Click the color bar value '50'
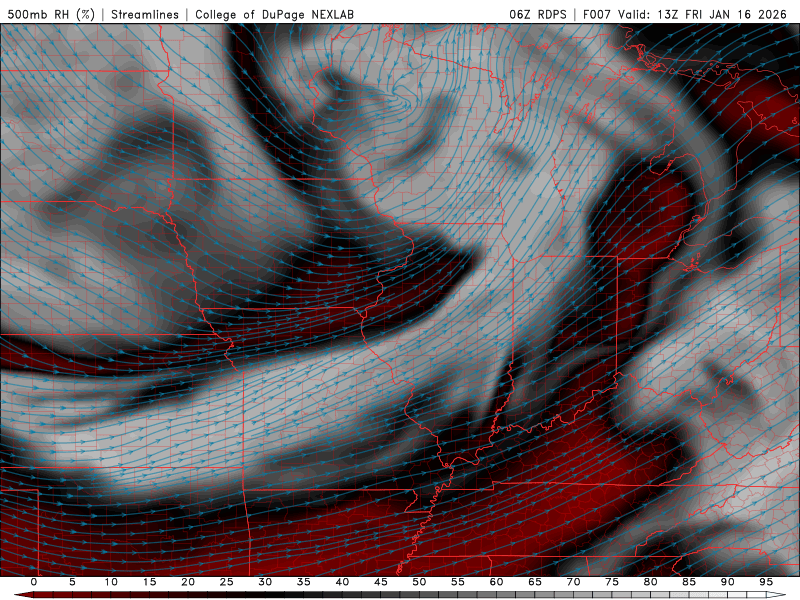Screen dimensions: 800x600 pyautogui.click(x=419, y=582)
